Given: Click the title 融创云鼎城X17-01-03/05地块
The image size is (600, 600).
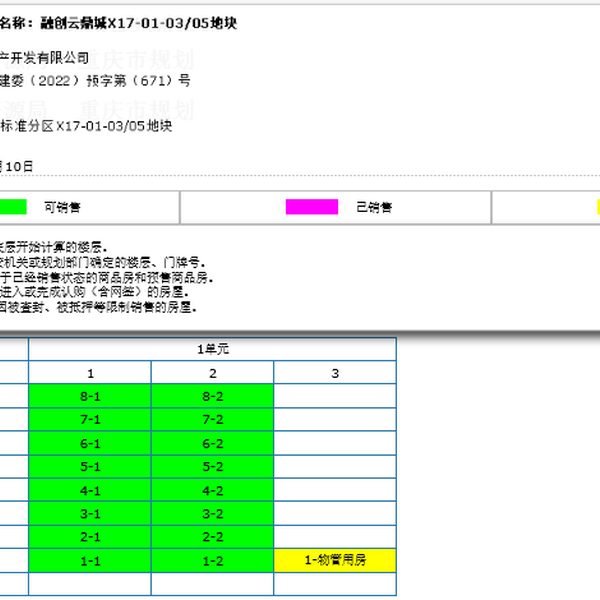Looking at the screenshot, I should tap(139, 23).
